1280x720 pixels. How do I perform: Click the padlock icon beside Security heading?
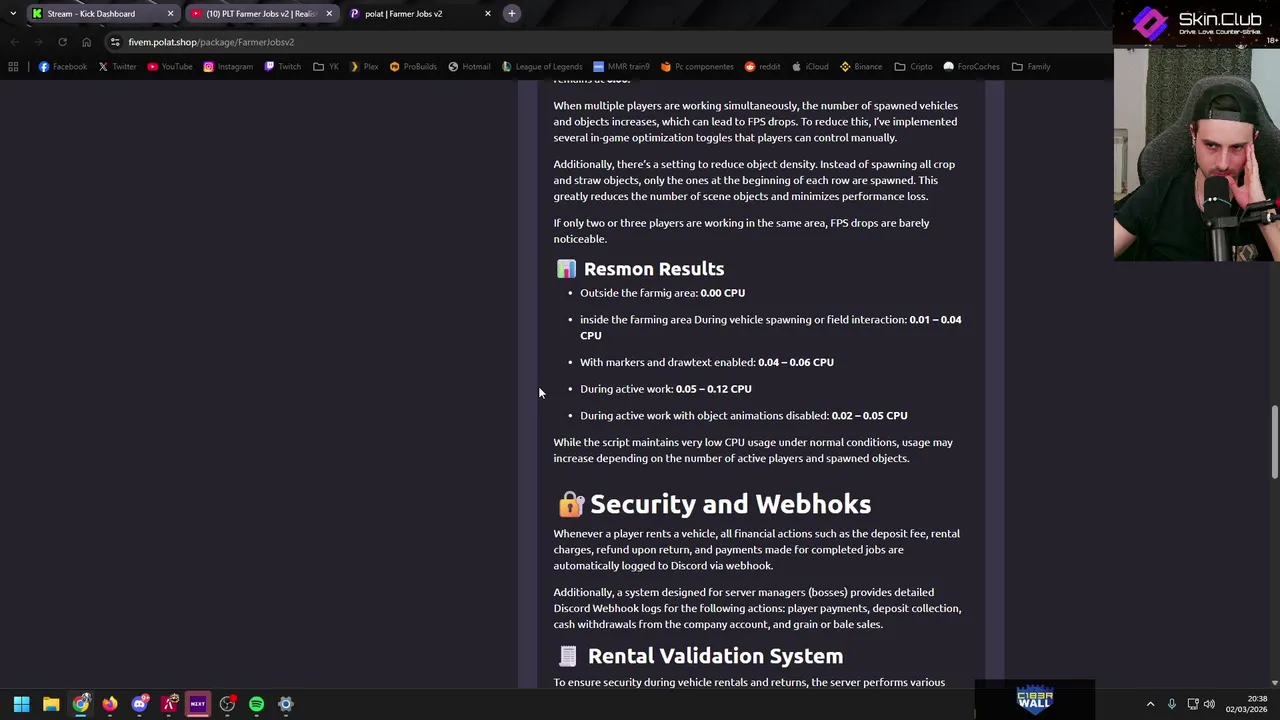pos(571,504)
